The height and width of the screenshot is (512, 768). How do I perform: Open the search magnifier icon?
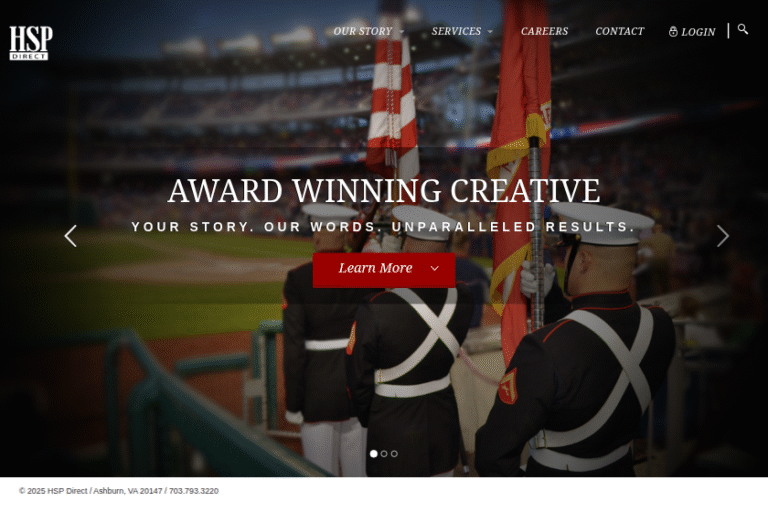(743, 29)
